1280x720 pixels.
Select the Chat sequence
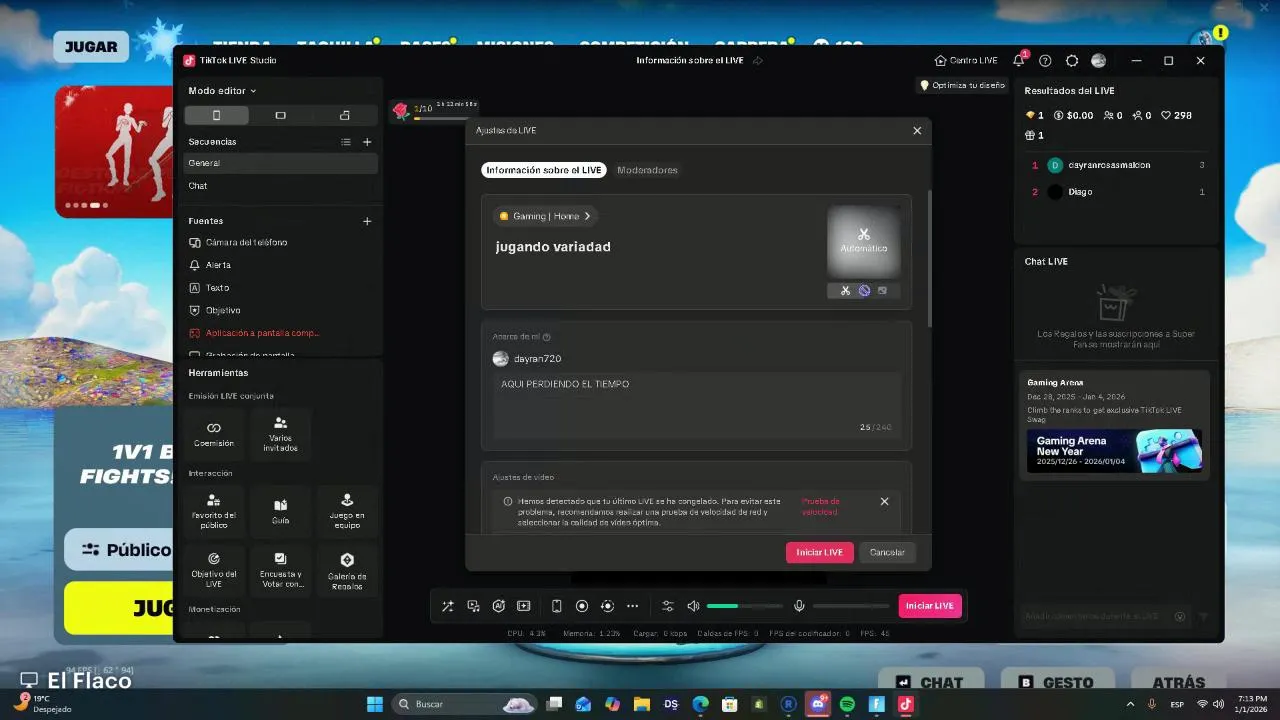tap(281, 186)
